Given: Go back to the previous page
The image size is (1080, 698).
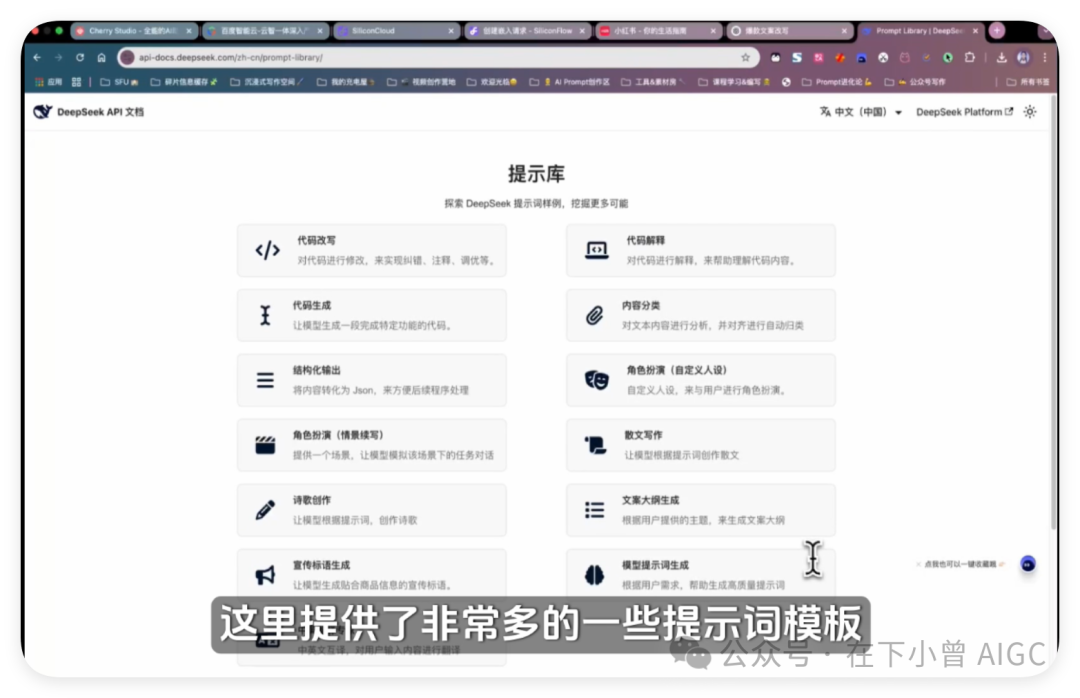Looking at the screenshot, I should click(37, 58).
